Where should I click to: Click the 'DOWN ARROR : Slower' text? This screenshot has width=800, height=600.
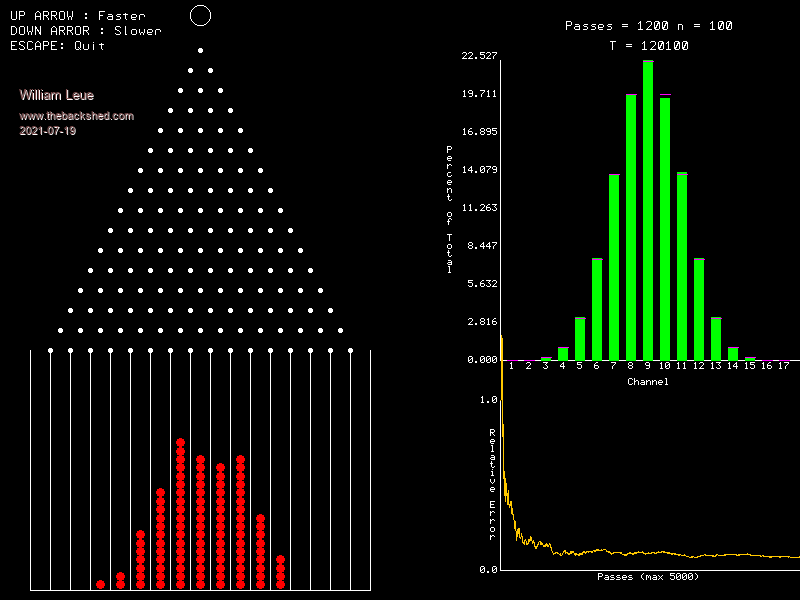tap(85, 31)
